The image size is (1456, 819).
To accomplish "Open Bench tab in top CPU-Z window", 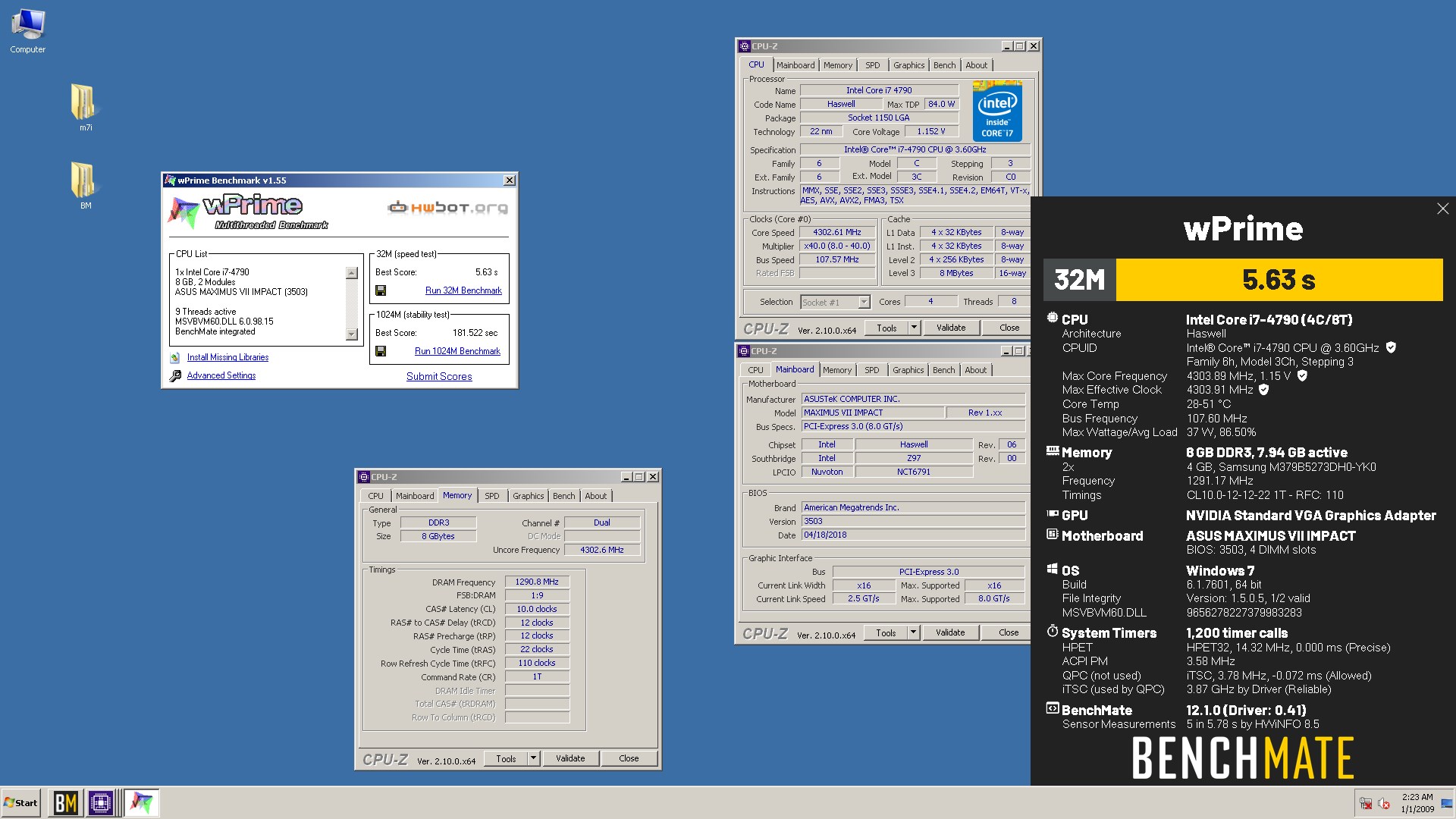I will coord(944,65).
